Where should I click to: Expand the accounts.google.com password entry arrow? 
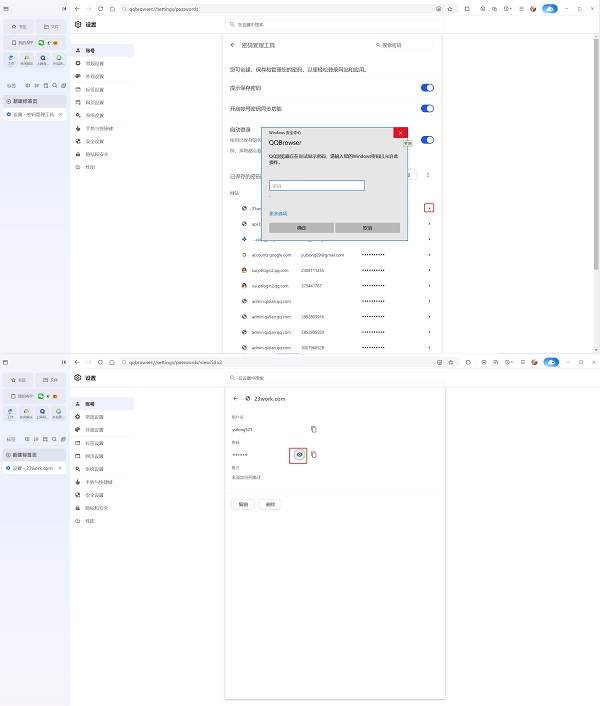(x=430, y=255)
